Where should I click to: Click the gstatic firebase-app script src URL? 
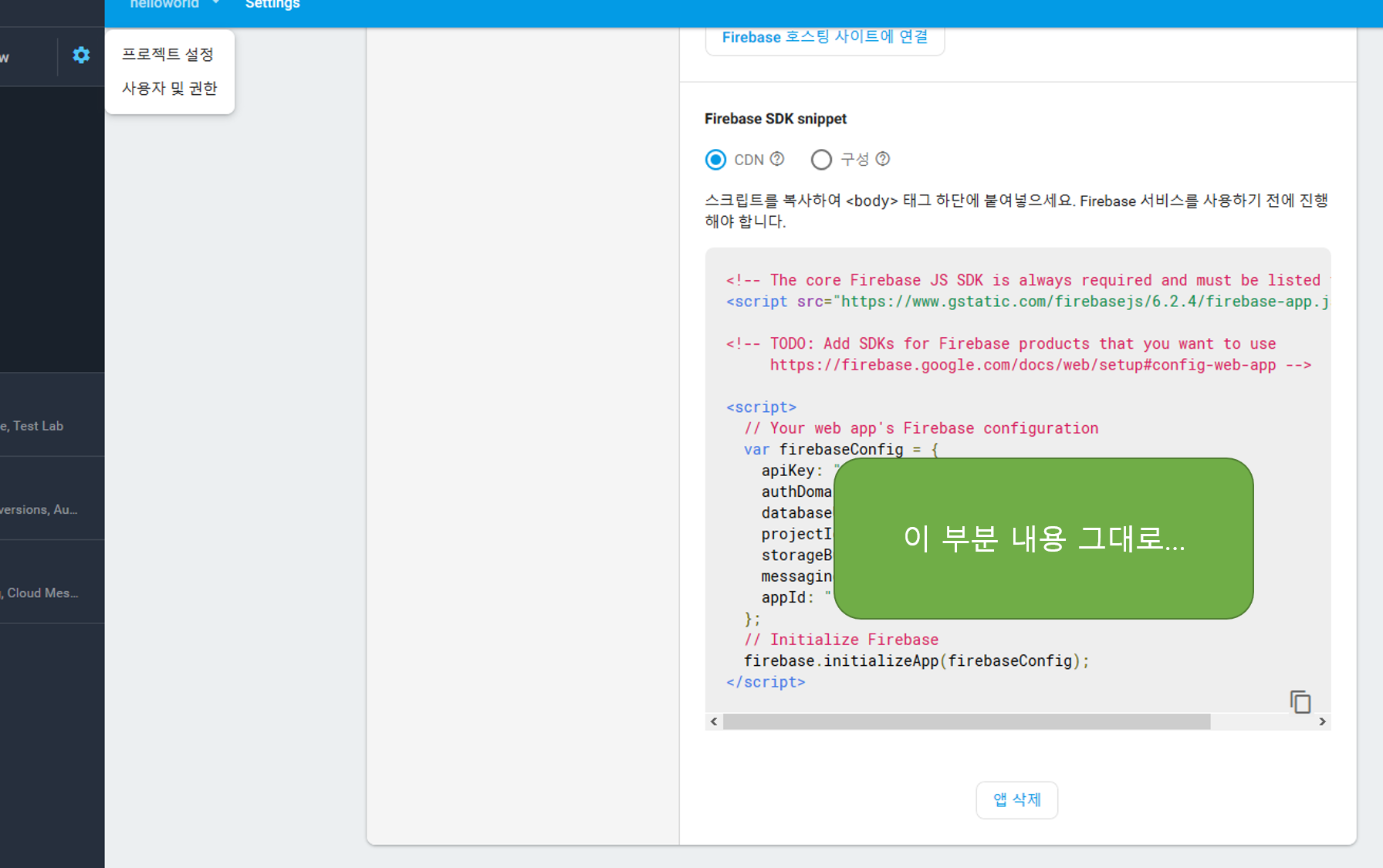1085,302
